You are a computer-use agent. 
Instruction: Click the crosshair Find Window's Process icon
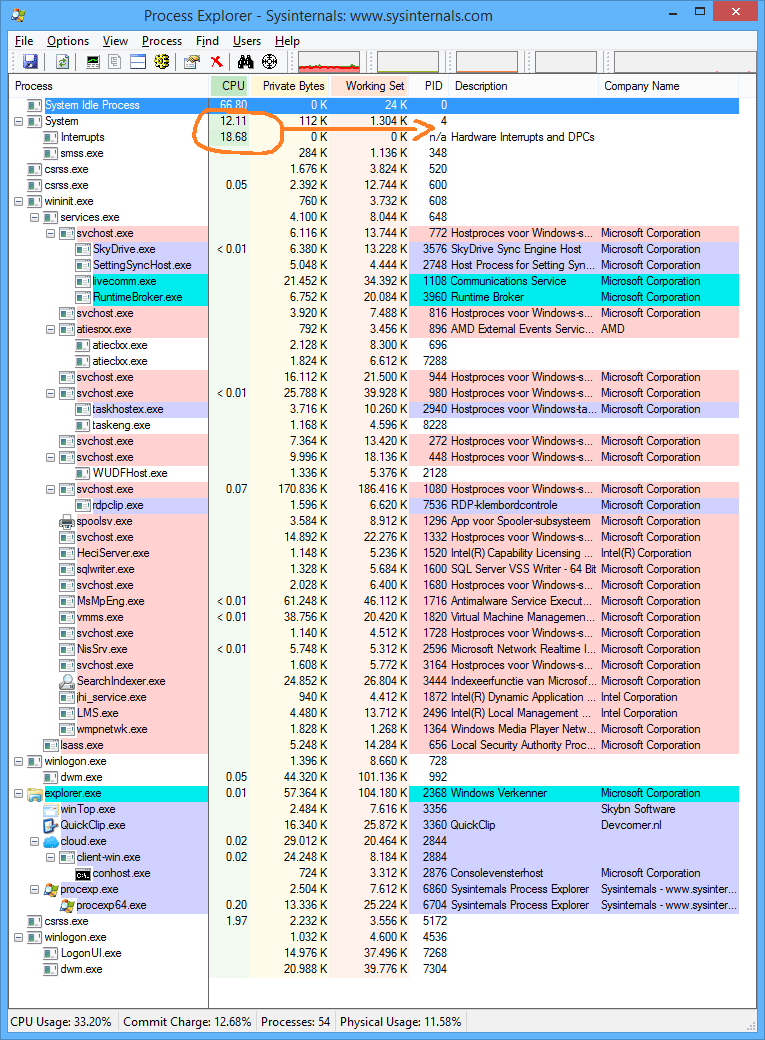[269, 62]
